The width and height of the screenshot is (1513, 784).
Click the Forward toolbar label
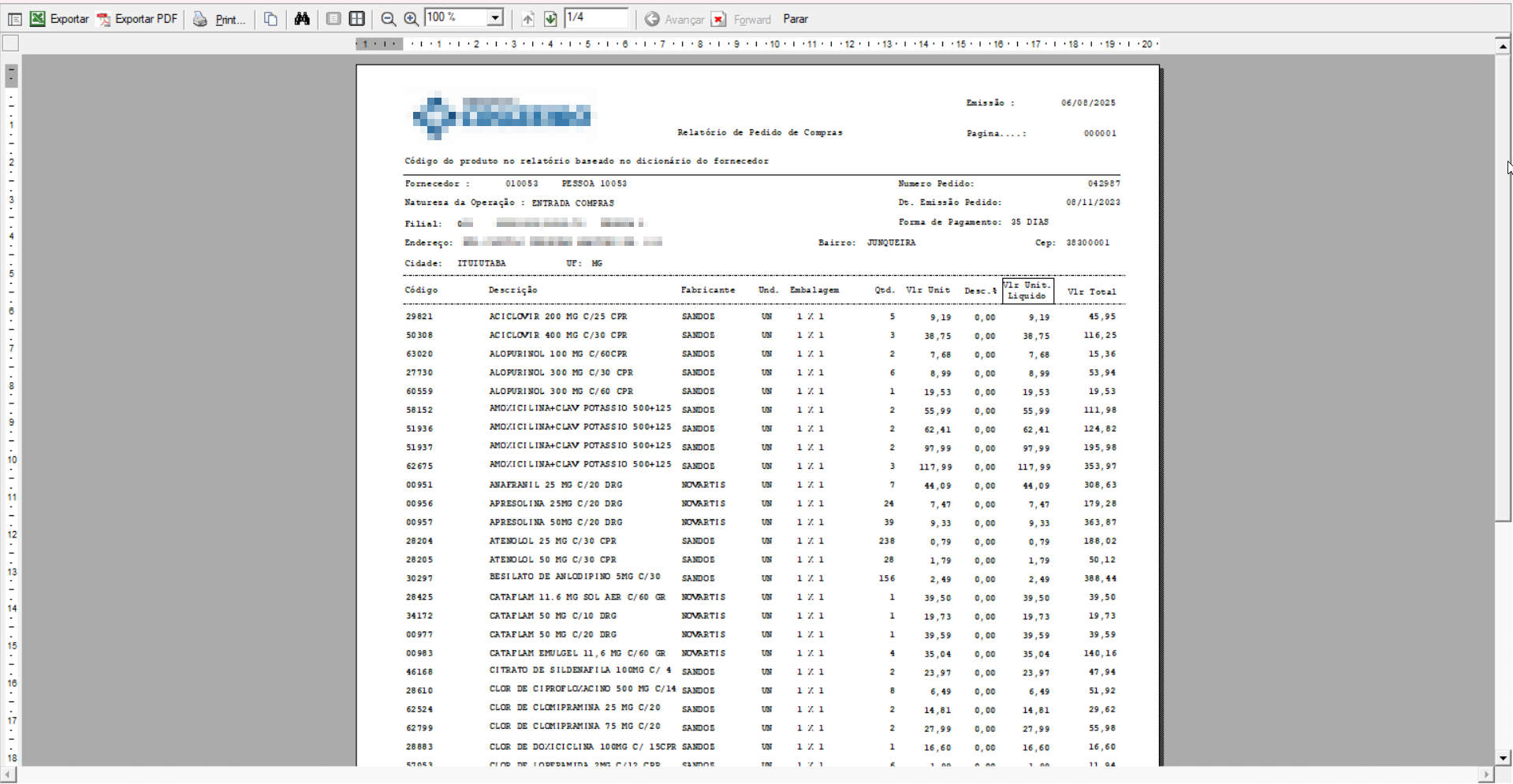click(752, 20)
